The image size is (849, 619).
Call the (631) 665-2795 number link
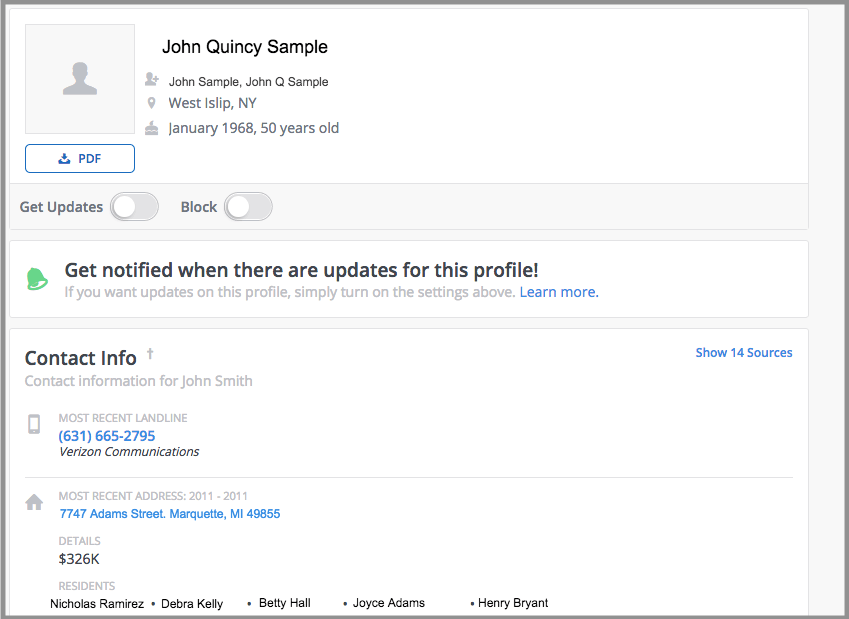tap(107, 436)
